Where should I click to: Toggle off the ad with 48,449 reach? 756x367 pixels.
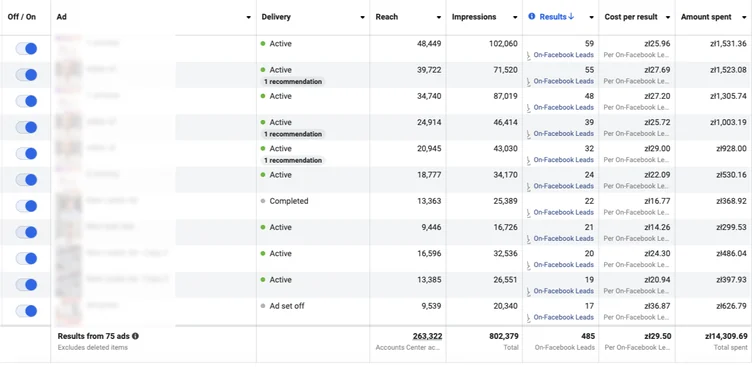(26, 49)
